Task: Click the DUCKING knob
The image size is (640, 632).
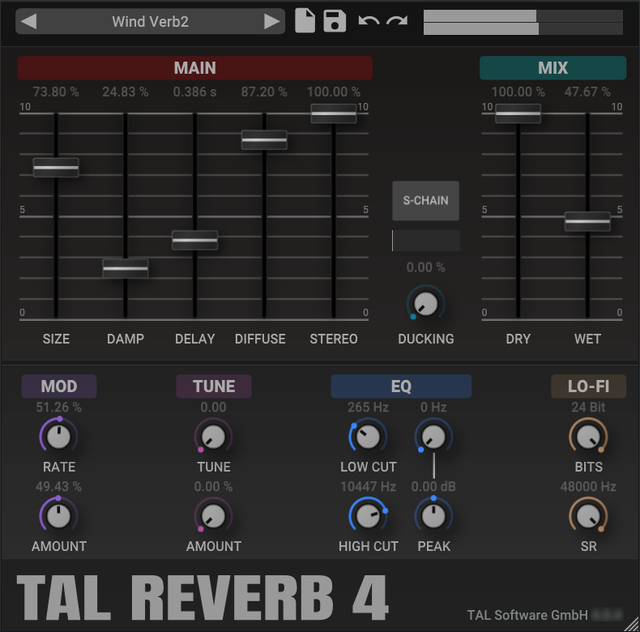Action: click(x=426, y=304)
